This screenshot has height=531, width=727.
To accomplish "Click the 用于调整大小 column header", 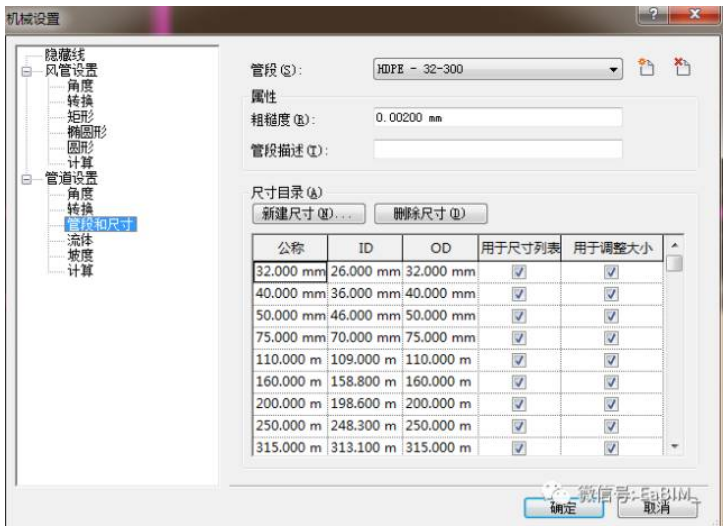I will [612, 248].
